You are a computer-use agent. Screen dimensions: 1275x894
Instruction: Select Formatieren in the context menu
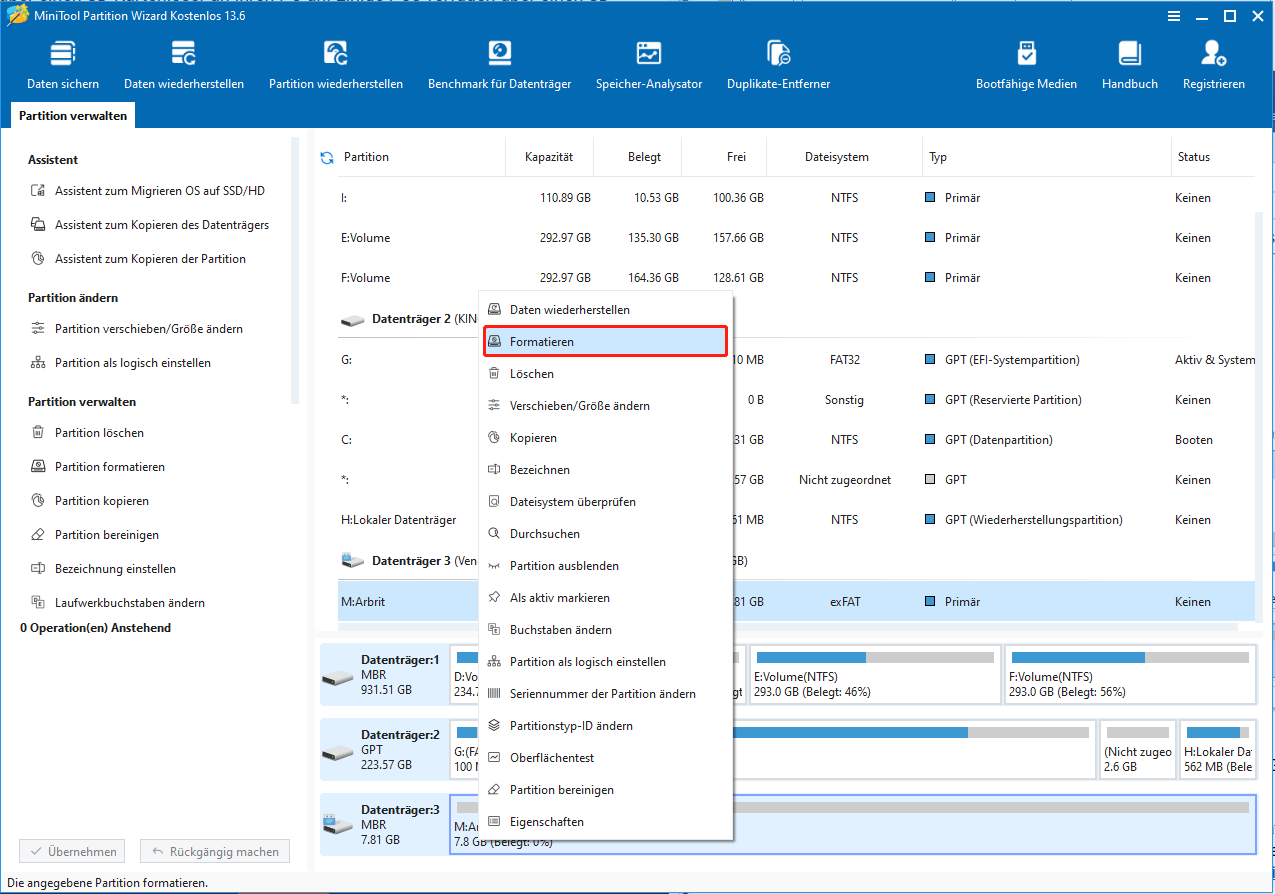606,342
